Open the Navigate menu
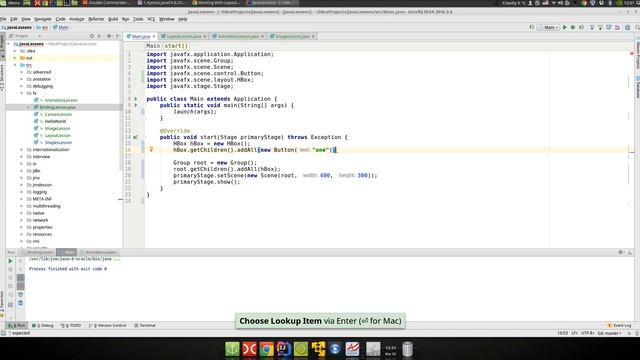This screenshot has height=360, width=640. coord(42,19)
